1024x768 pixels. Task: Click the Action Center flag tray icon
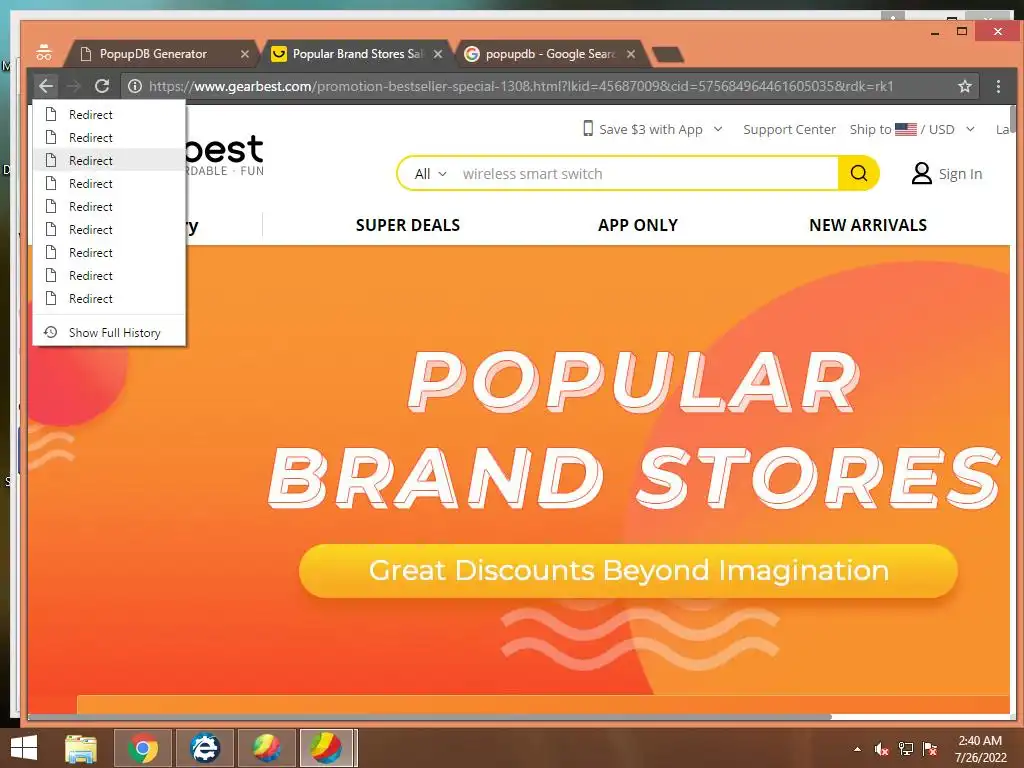(930, 749)
